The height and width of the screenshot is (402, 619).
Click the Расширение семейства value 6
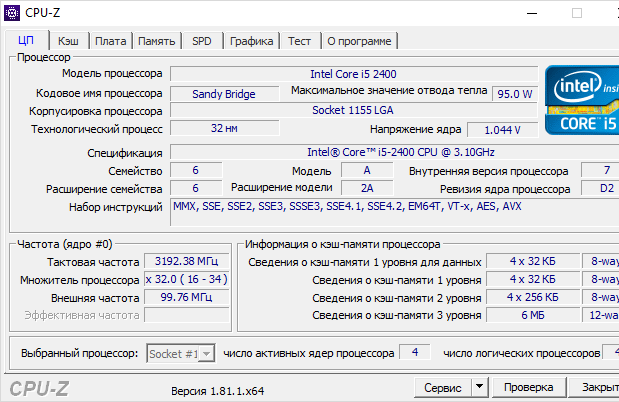(196, 188)
